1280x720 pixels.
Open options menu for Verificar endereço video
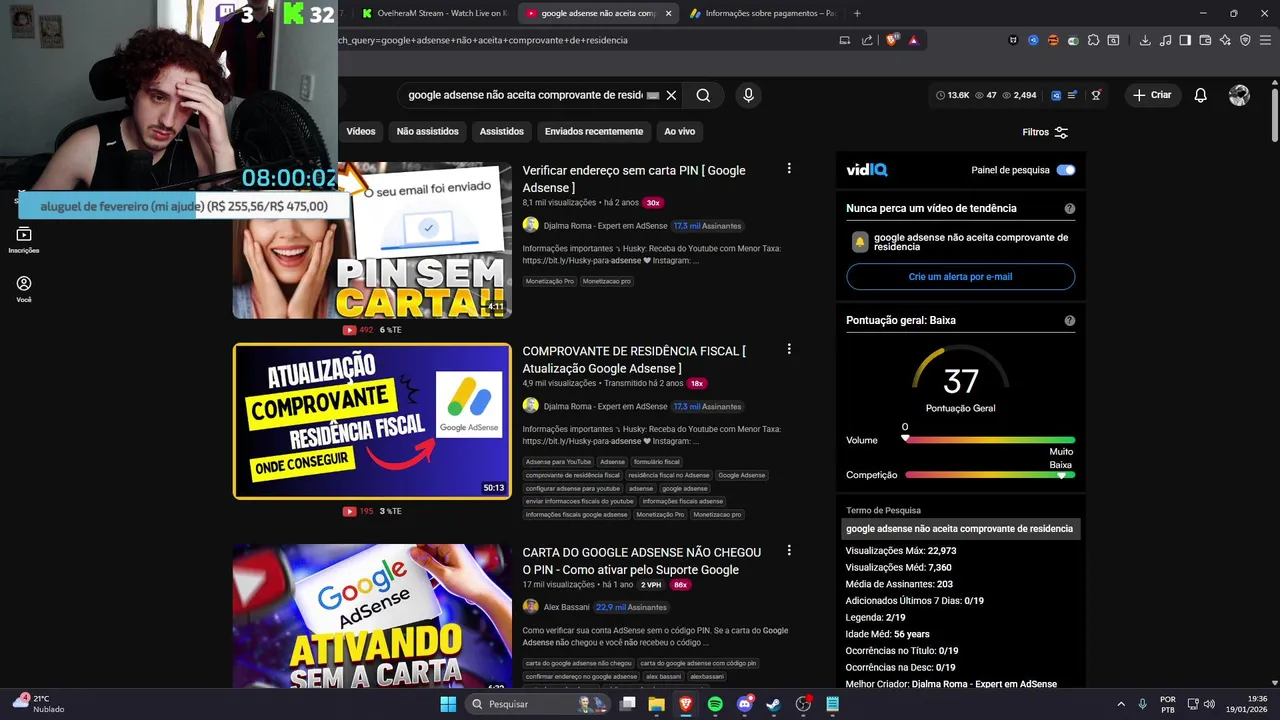click(789, 169)
